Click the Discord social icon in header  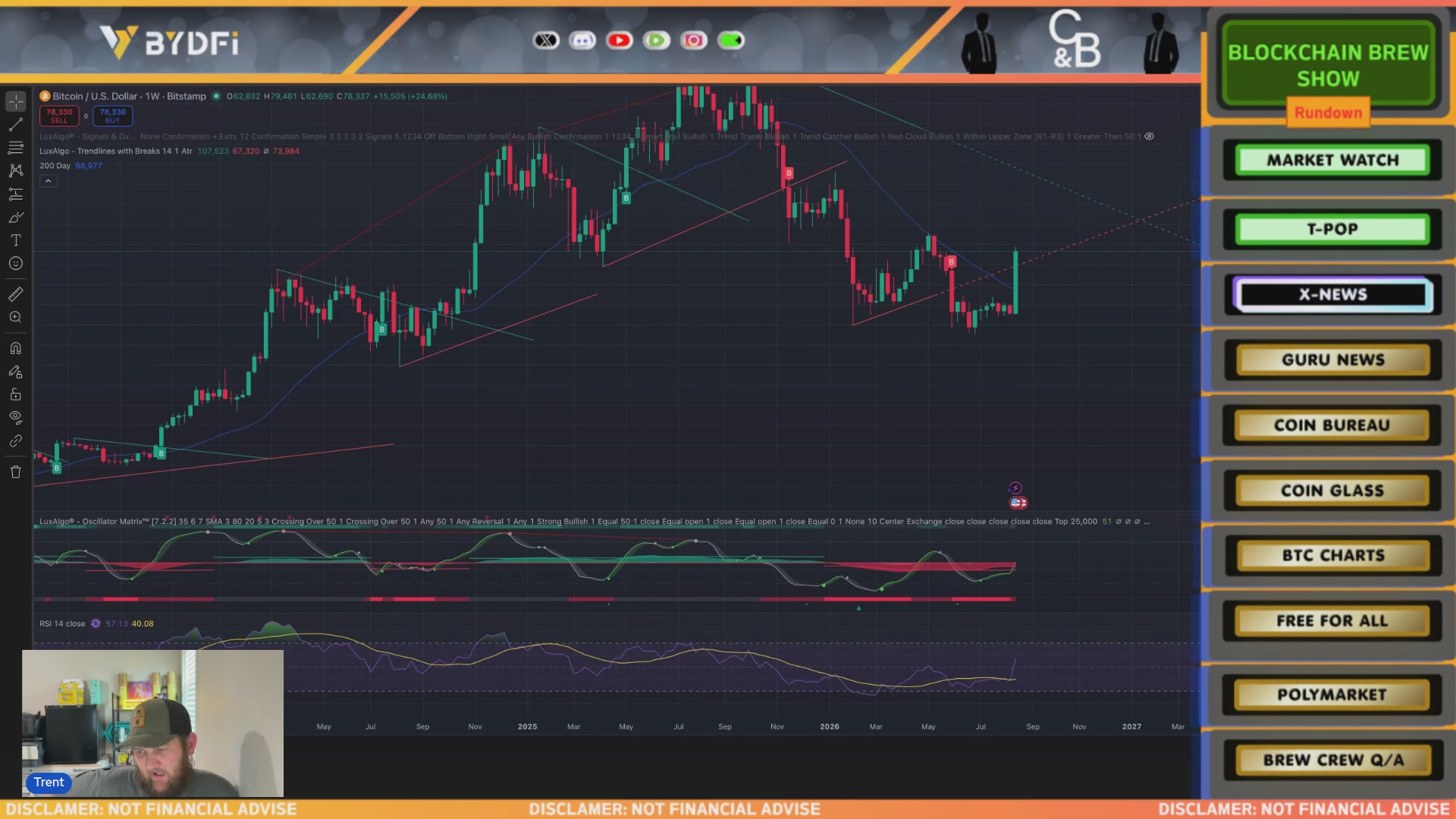[582, 40]
